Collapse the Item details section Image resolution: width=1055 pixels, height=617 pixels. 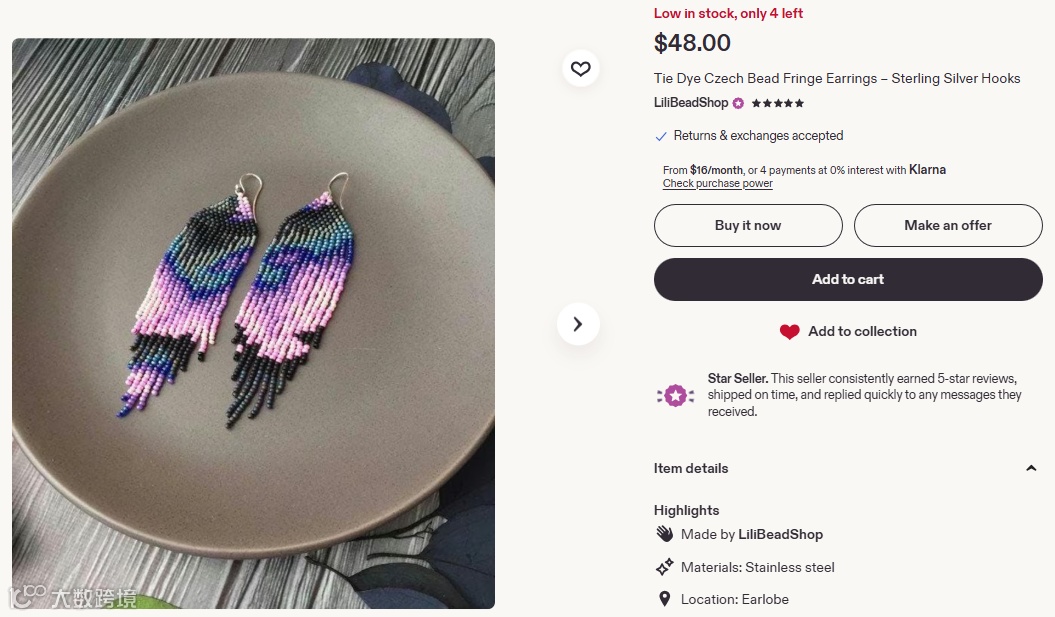(x=1031, y=468)
